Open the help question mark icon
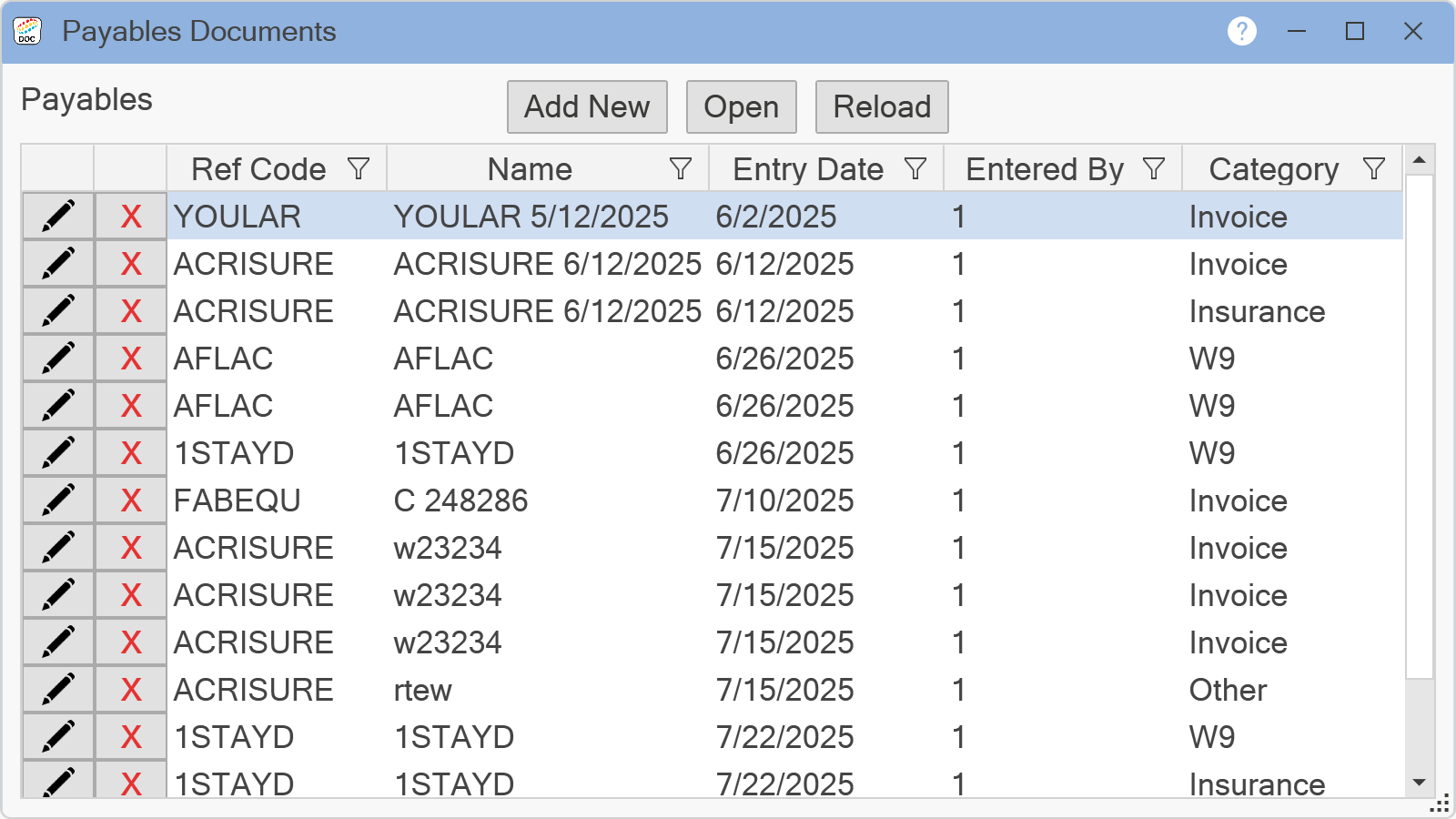 (1241, 32)
